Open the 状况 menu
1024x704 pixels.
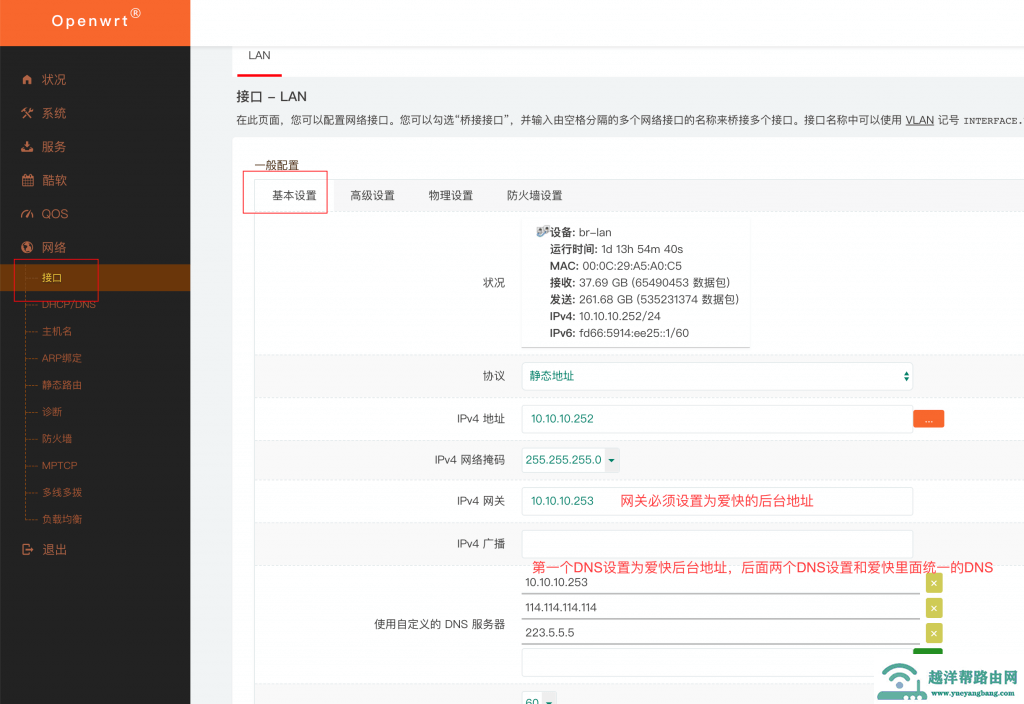[x=54, y=80]
